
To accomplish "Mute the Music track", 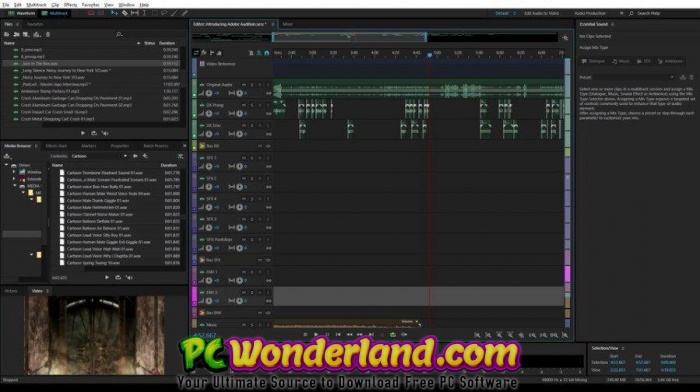I will pos(244,325).
